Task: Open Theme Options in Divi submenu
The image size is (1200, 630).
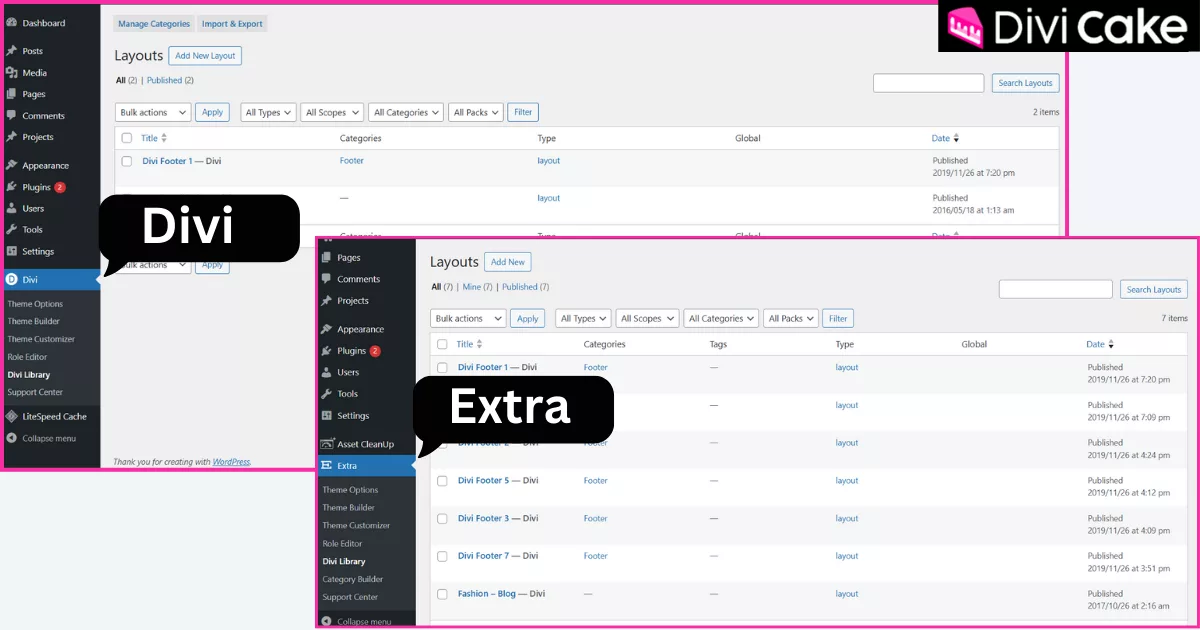Action: tap(35, 304)
